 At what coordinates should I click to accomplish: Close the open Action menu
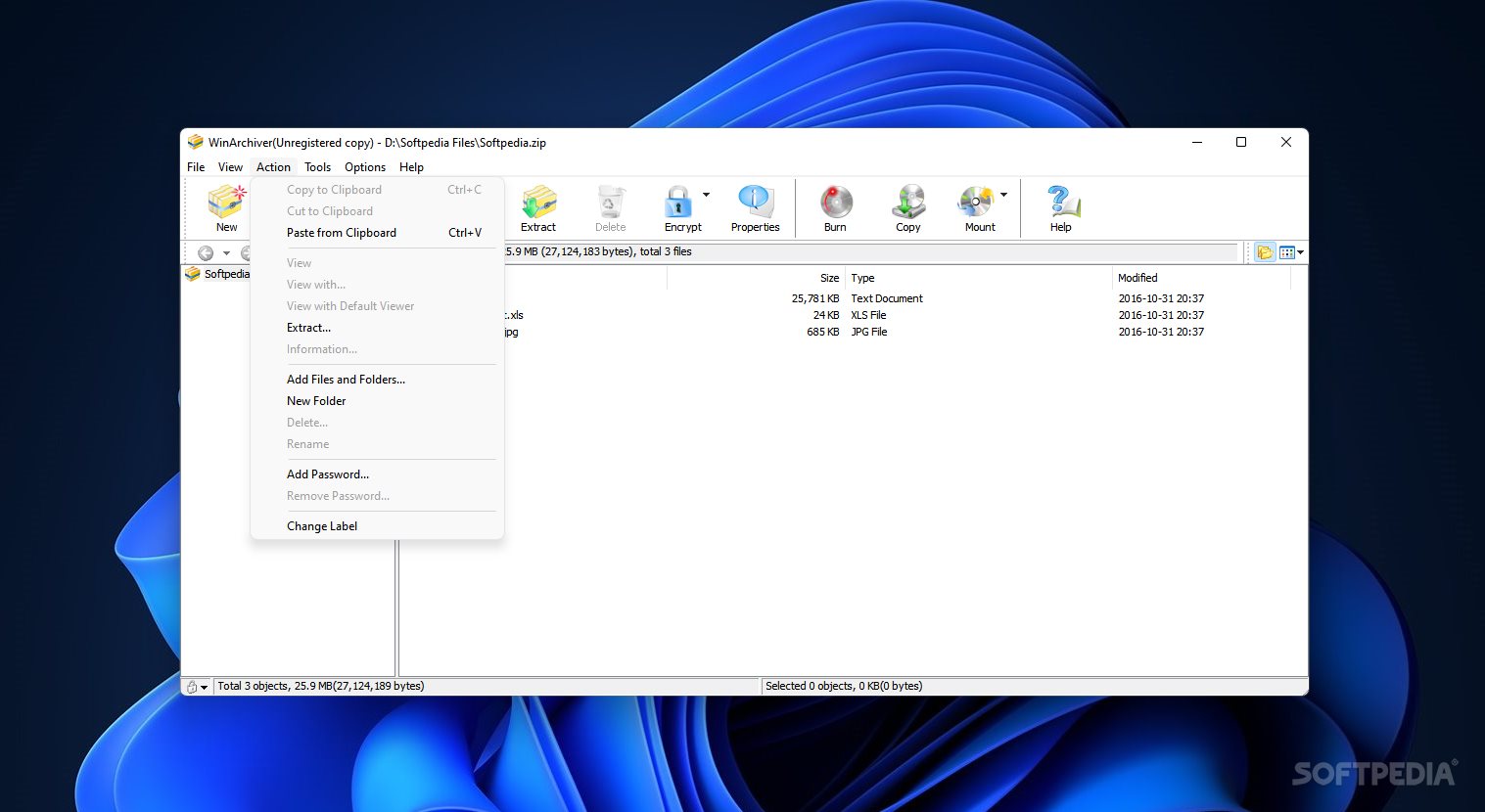273,167
